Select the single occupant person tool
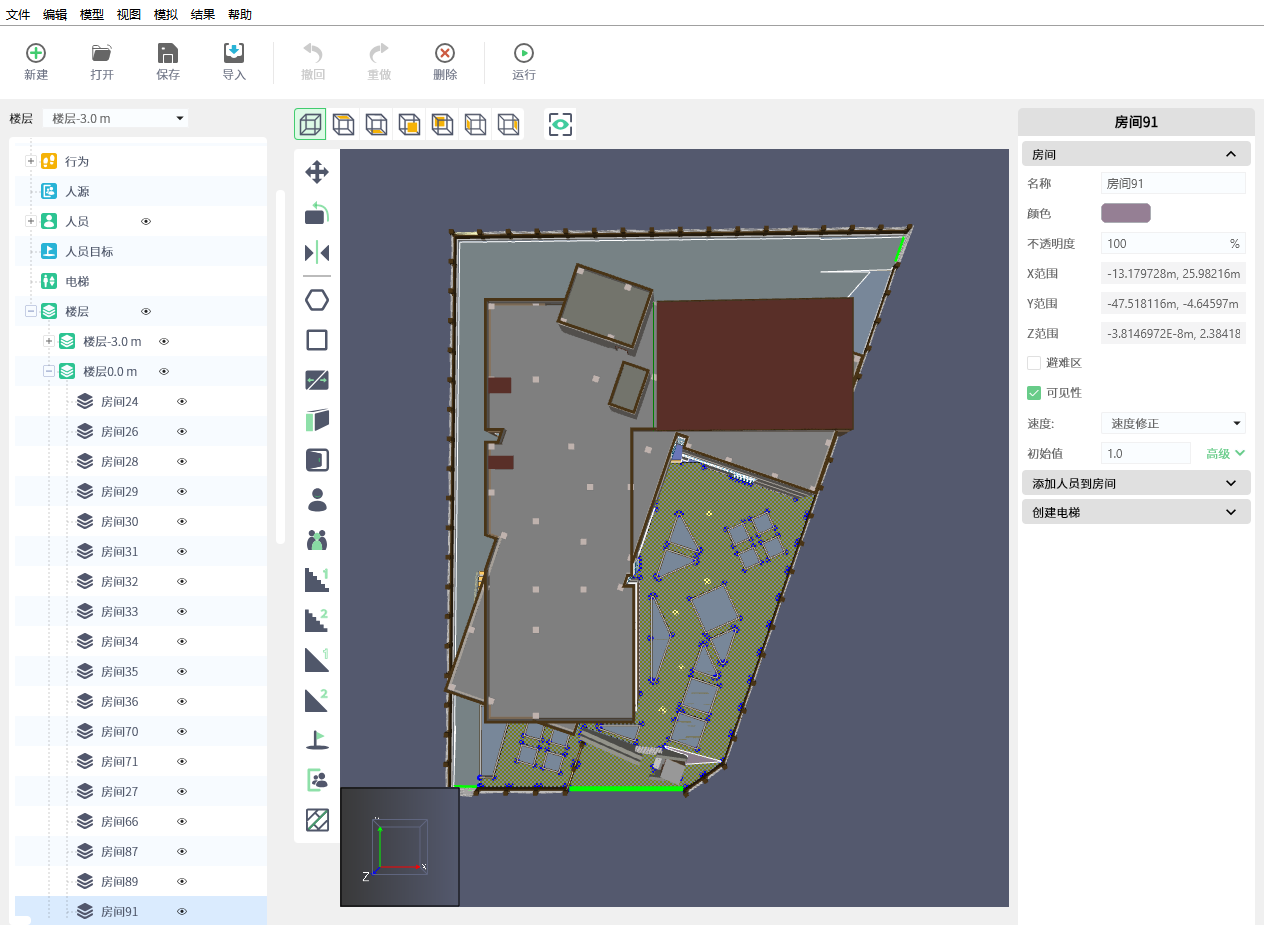The width and height of the screenshot is (1264, 925). pyautogui.click(x=317, y=500)
